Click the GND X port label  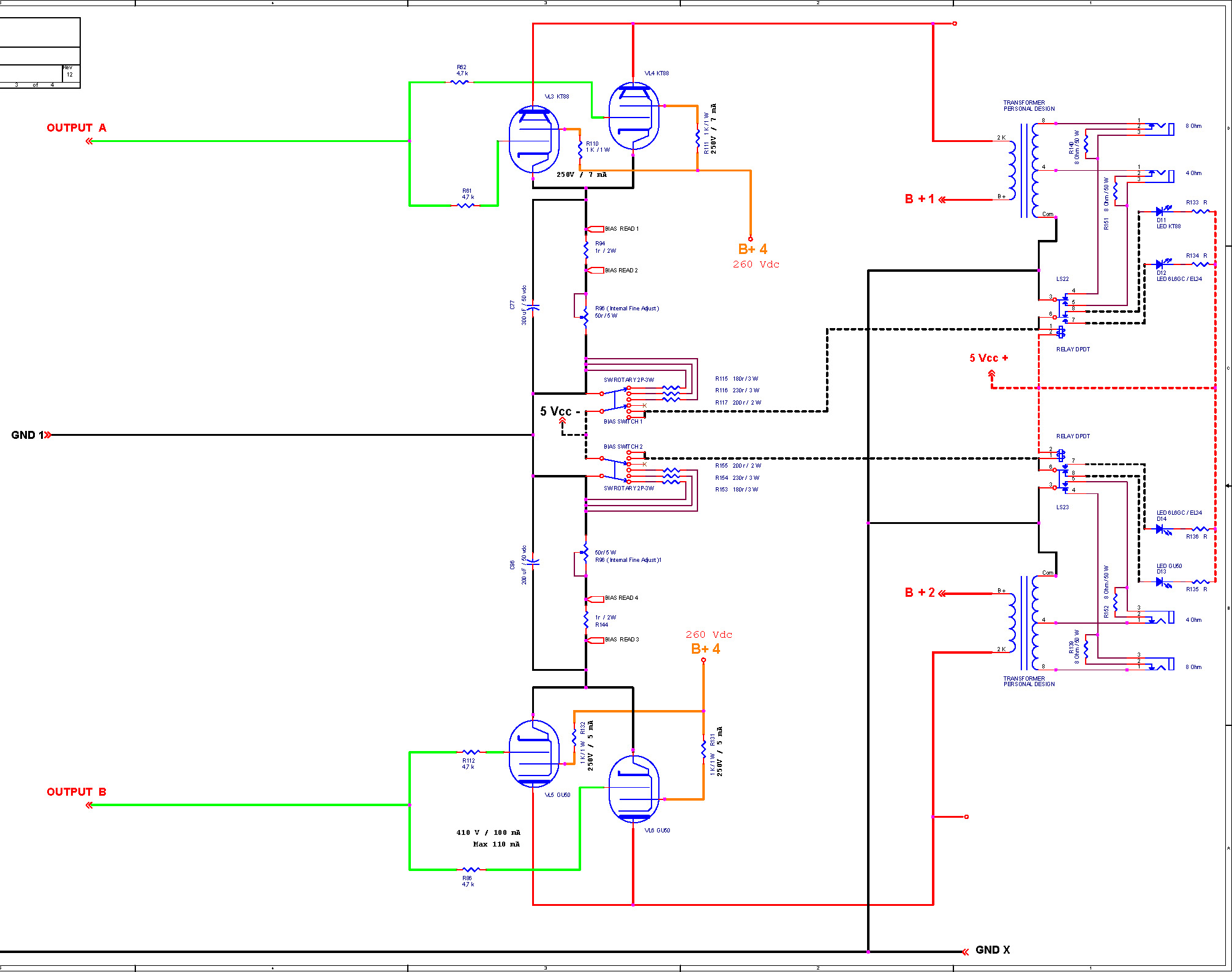[991, 950]
